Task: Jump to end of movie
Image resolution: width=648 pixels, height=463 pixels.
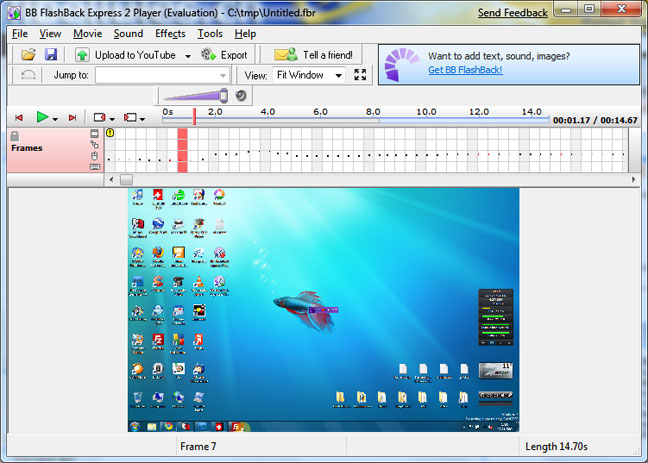Action: 72,118
